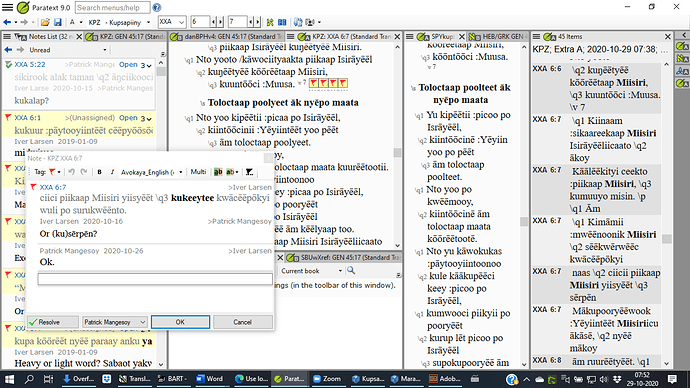Screen dimensions: 690x388
Task: Increment chapter with the right stepper arrow
Action: click(x=220, y=22)
